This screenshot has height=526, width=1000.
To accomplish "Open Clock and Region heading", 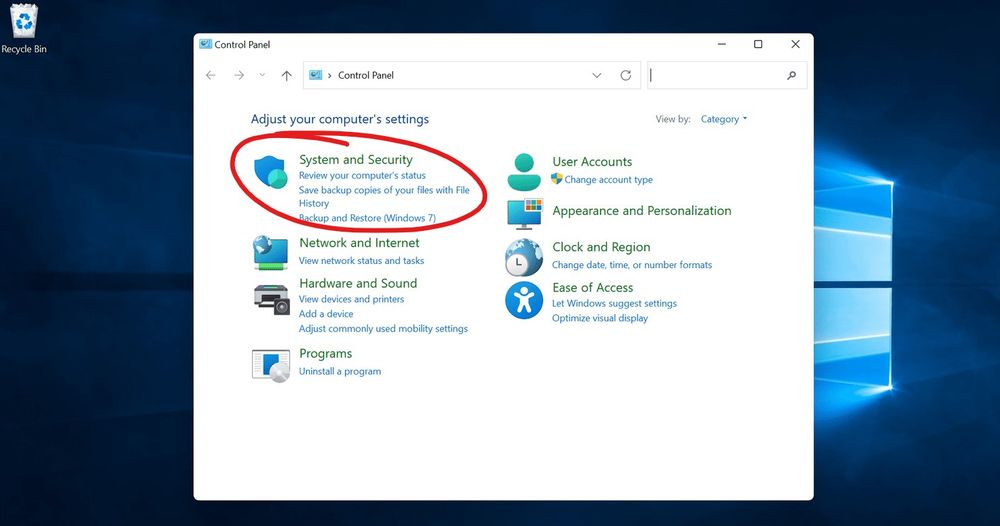I will [601, 247].
